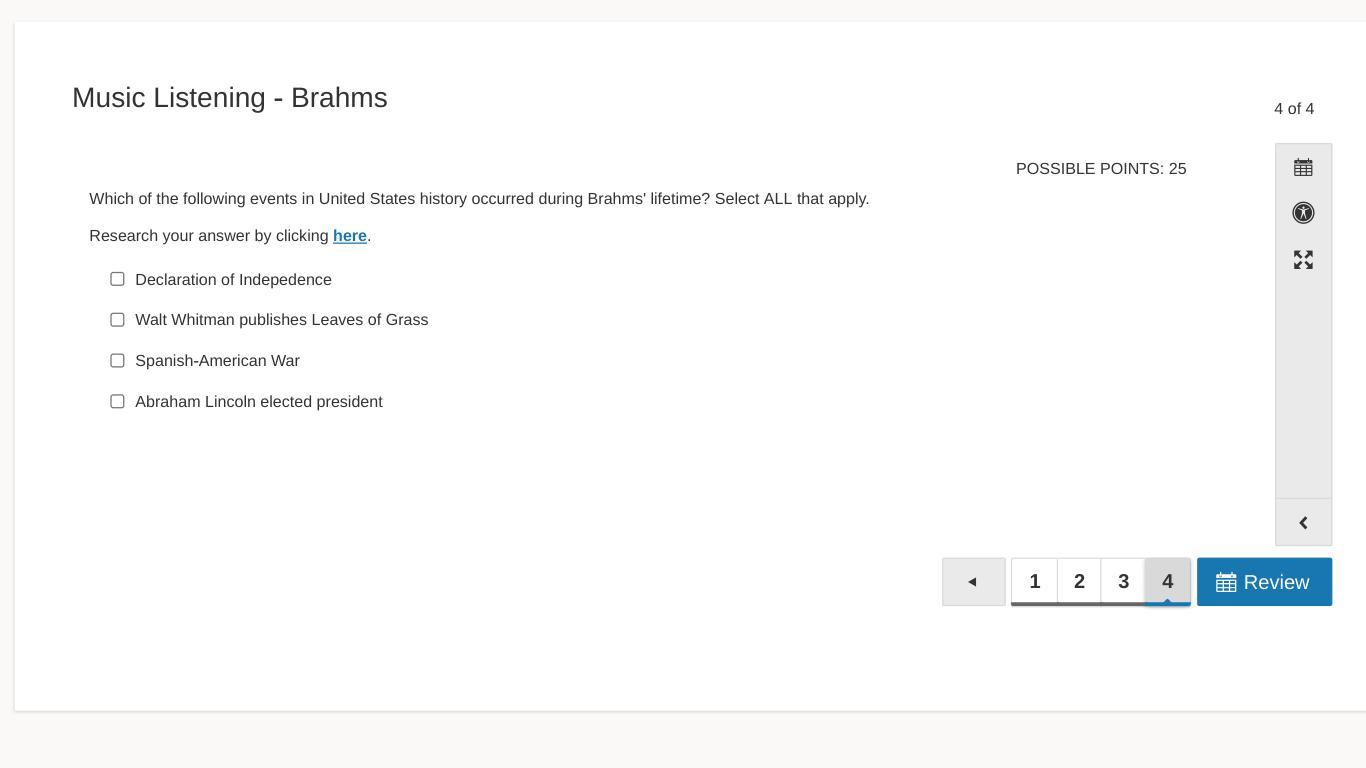Click the Abraham Lincoln elected president label

pyautogui.click(x=259, y=402)
